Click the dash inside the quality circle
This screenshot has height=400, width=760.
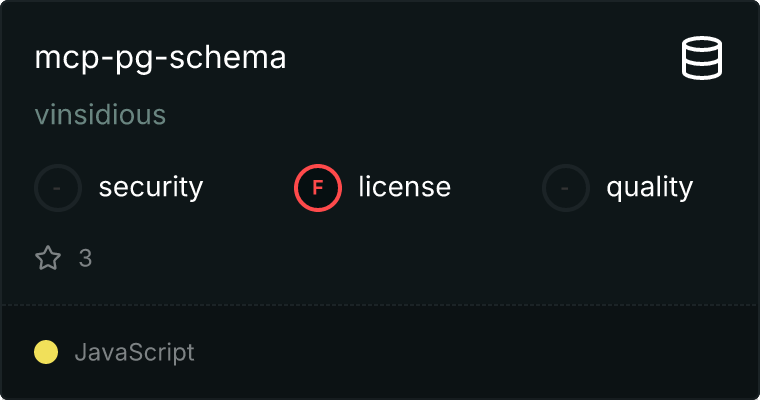tap(566, 187)
